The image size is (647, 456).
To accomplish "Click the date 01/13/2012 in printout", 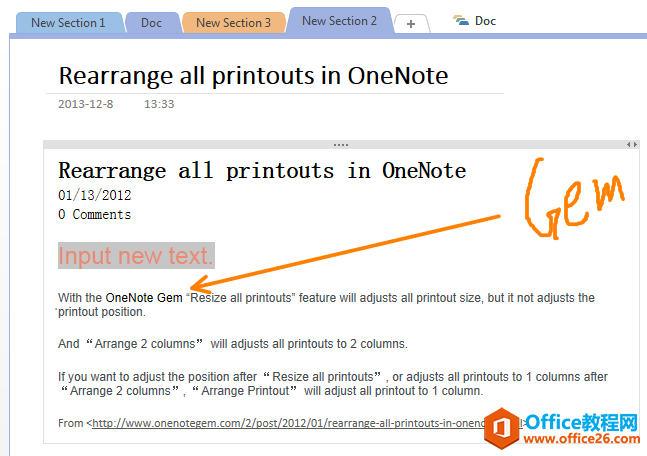I will click(94, 195).
